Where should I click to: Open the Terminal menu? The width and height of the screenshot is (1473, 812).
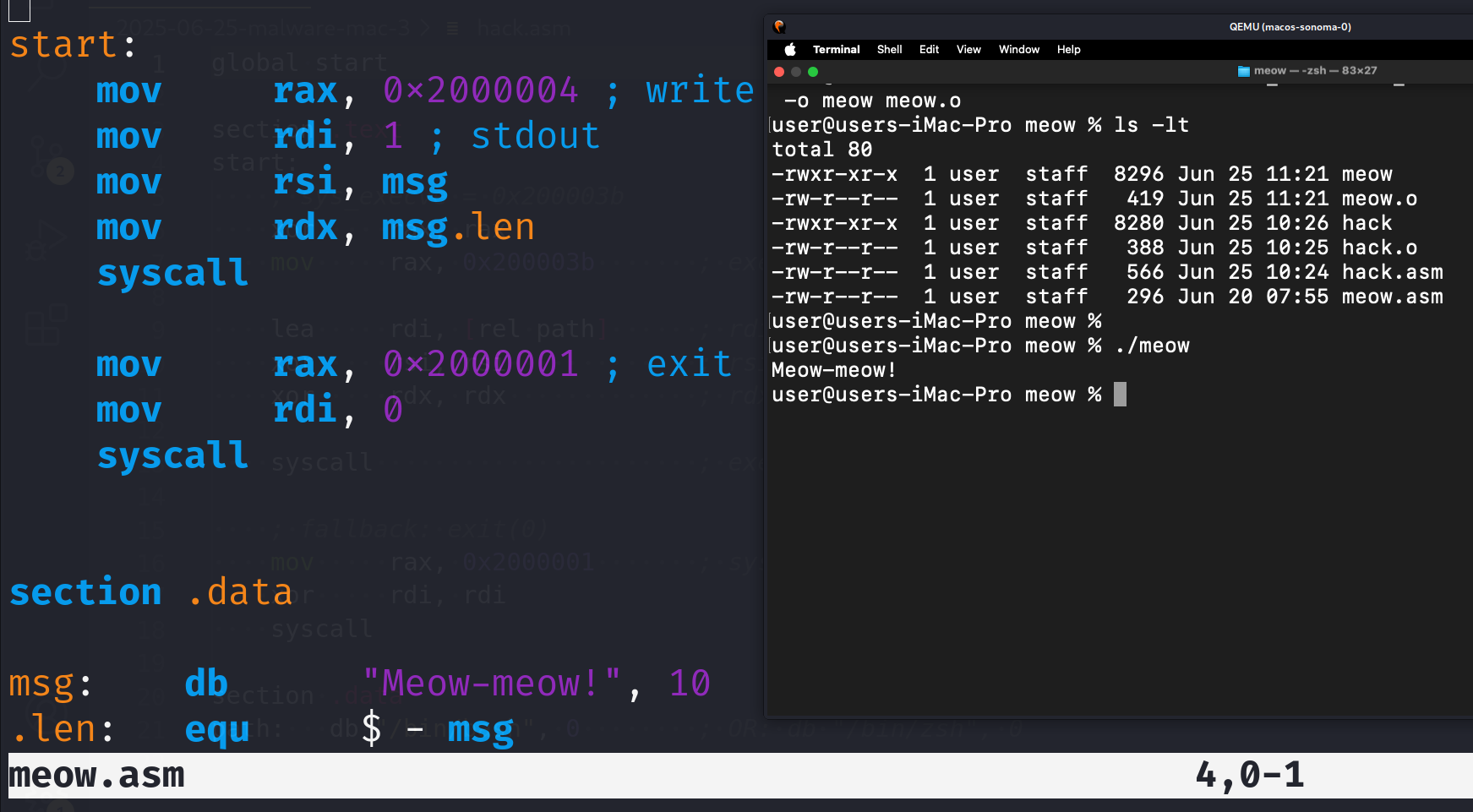(836, 50)
